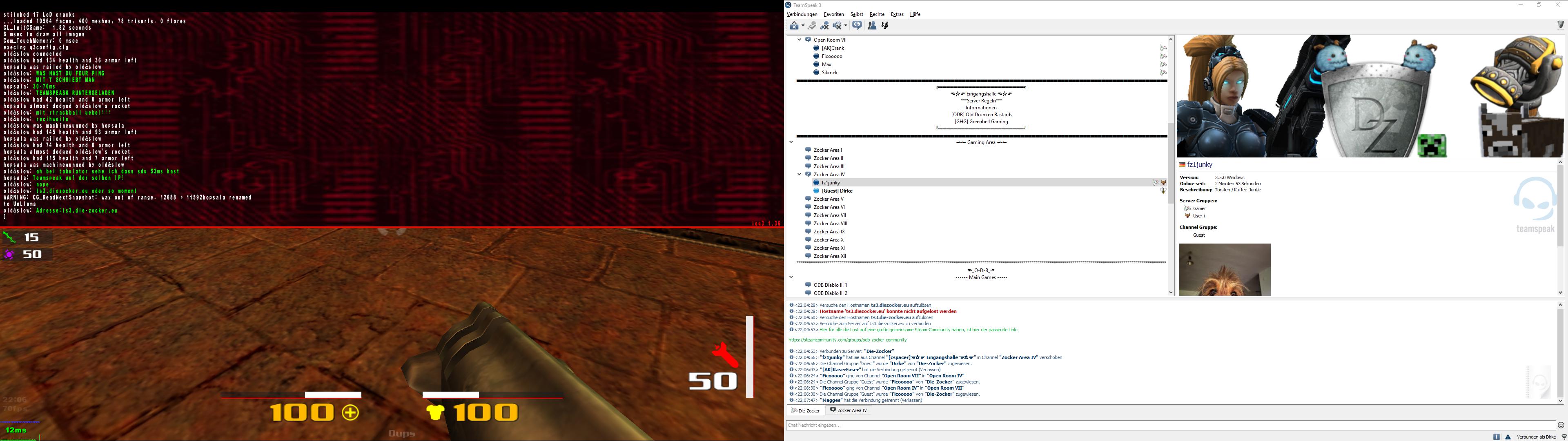
Task: Open the Rechte menu
Action: click(877, 15)
